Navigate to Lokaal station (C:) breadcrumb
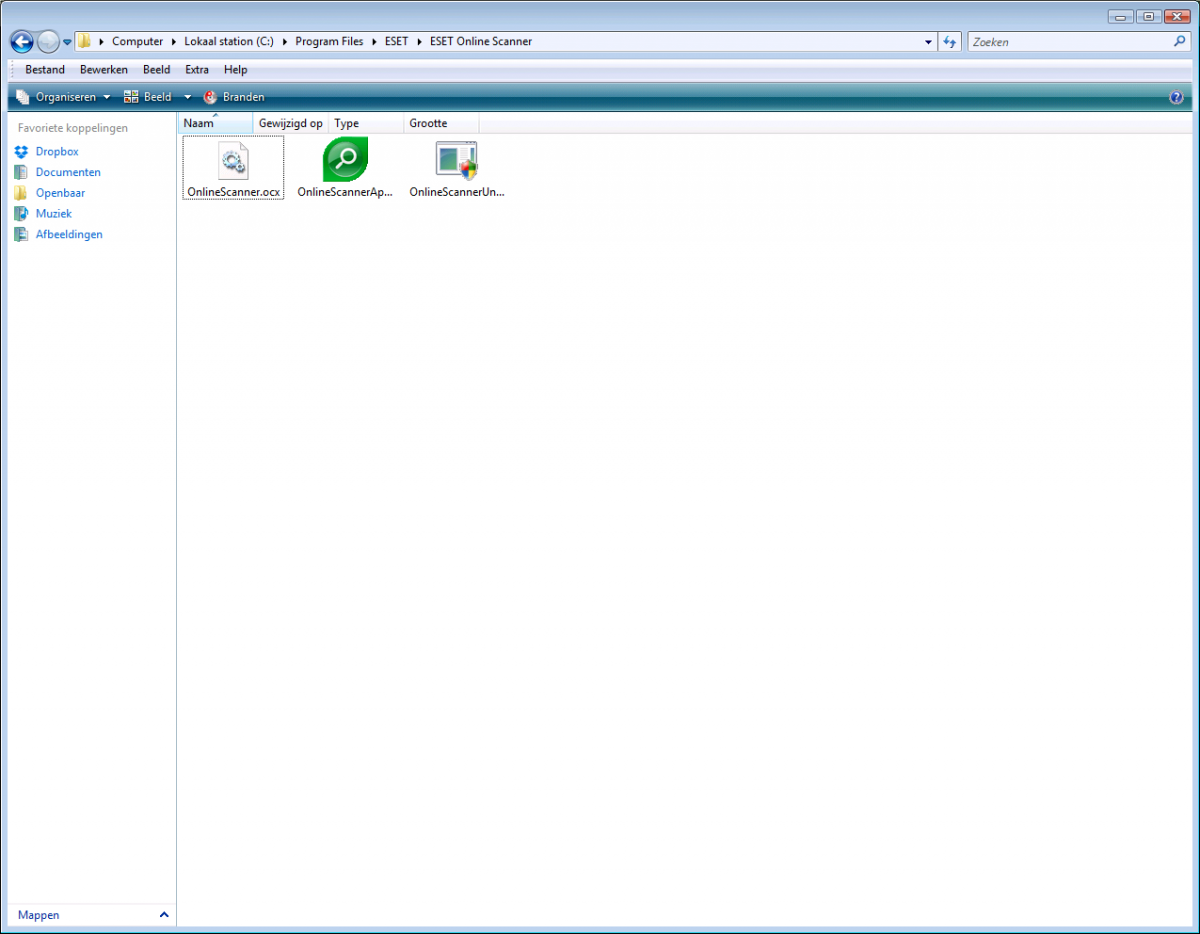The image size is (1200, 934). pyautogui.click(x=229, y=42)
